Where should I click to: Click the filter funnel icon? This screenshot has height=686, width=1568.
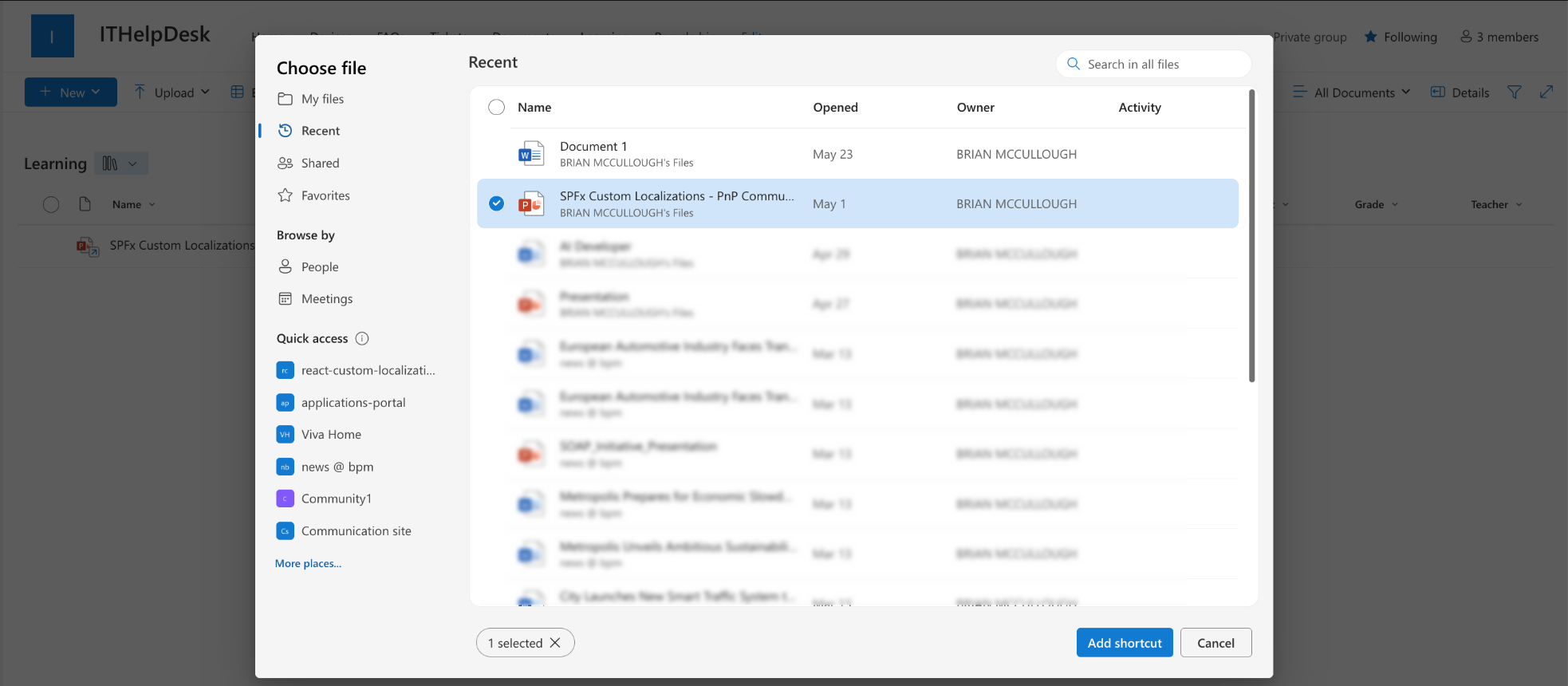coord(1514,92)
